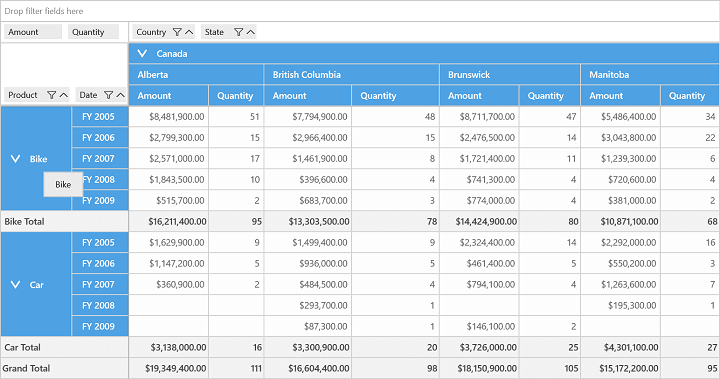This screenshot has width=720, height=379.
Task: Click the Date field filter icon
Action: point(108,95)
